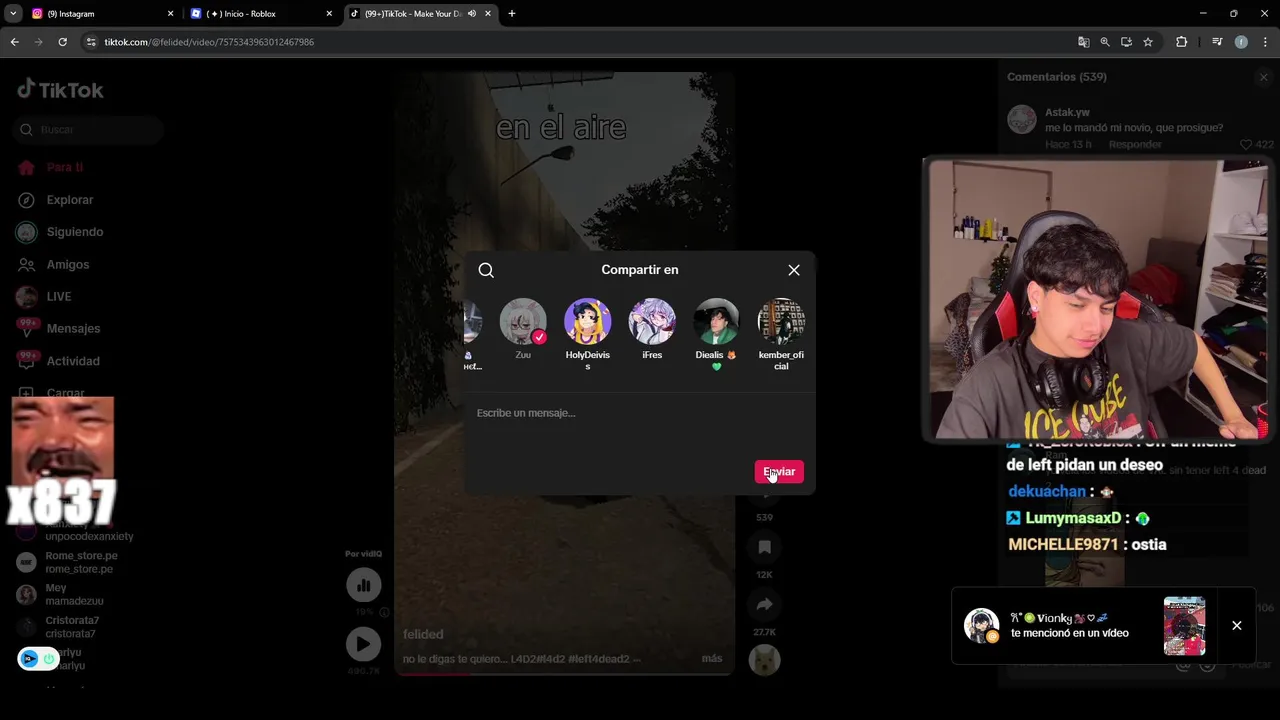
Task: Dismiss the mention notification
Action: (x=1237, y=626)
